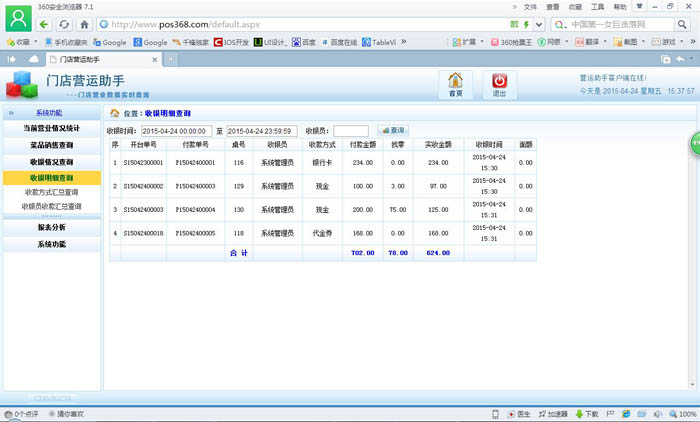Click the 首页 home icon in header

[x=455, y=82]
